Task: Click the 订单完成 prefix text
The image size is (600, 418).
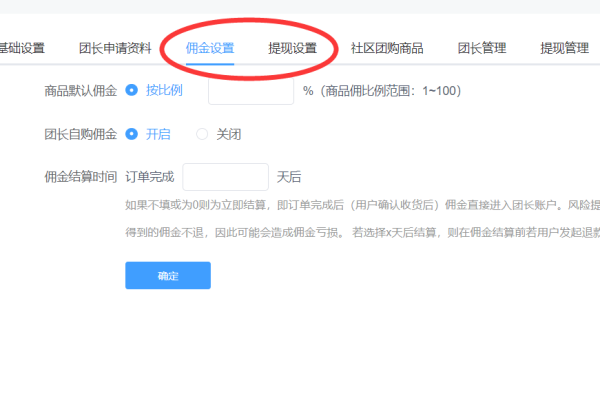Action: 149,177
